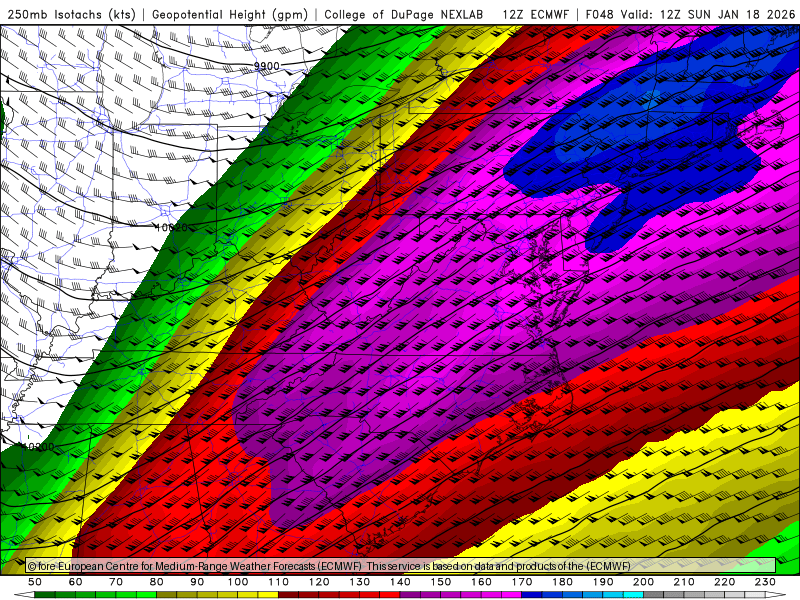
Task: Click the 140 kts legend value
Action: click(400, 582)
